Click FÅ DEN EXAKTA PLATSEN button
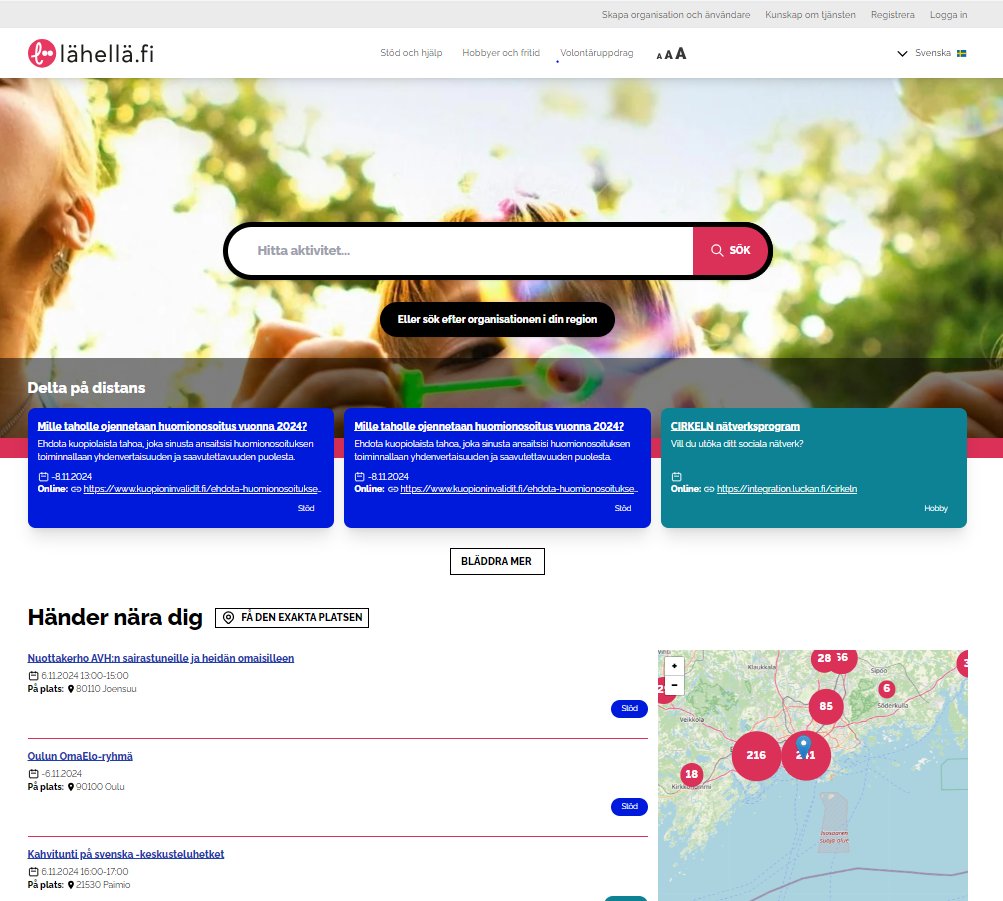 coord(291,617)
